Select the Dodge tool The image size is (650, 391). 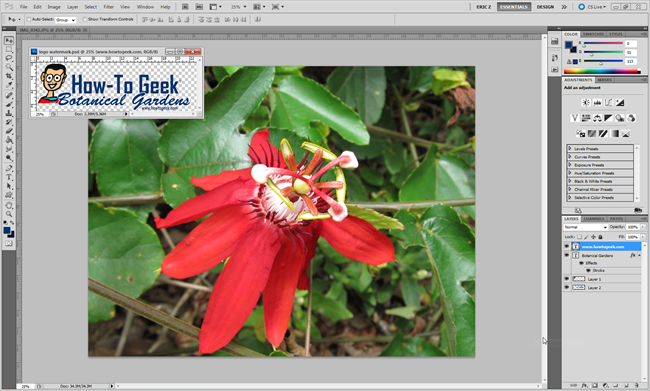[x=9, y=158]
